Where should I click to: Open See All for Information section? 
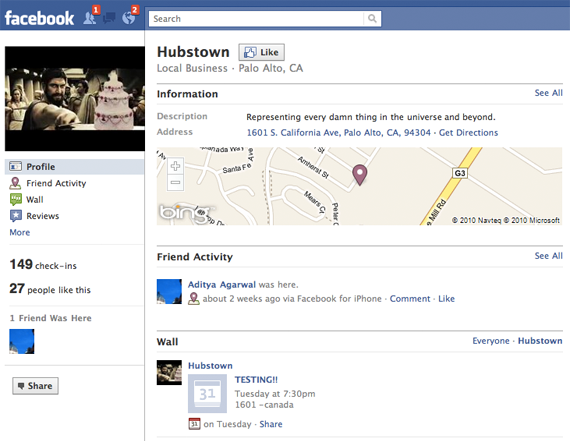tap(548, 93)
